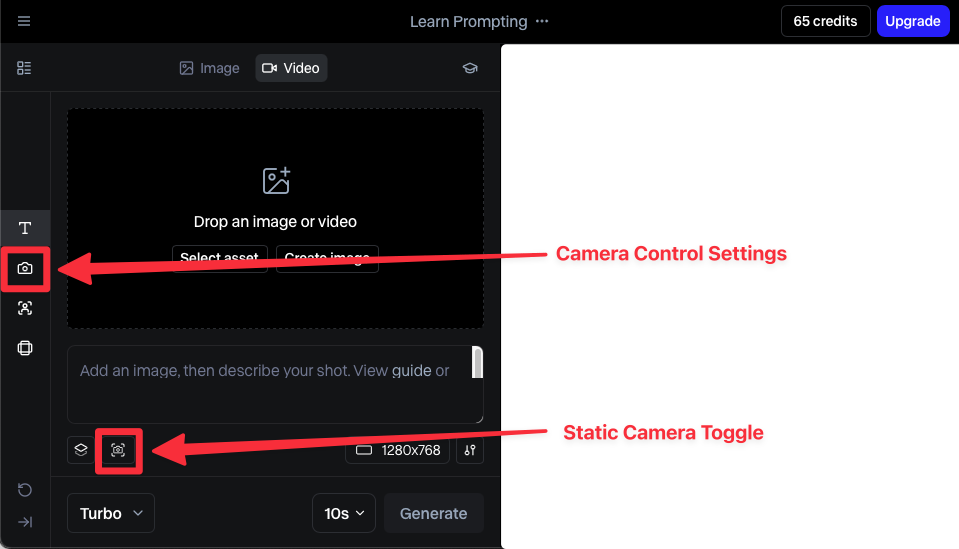This screenshot has width=959, height=549.
Task: Open the adjustment settings sliders icon
Action: (x=469, y=450)
